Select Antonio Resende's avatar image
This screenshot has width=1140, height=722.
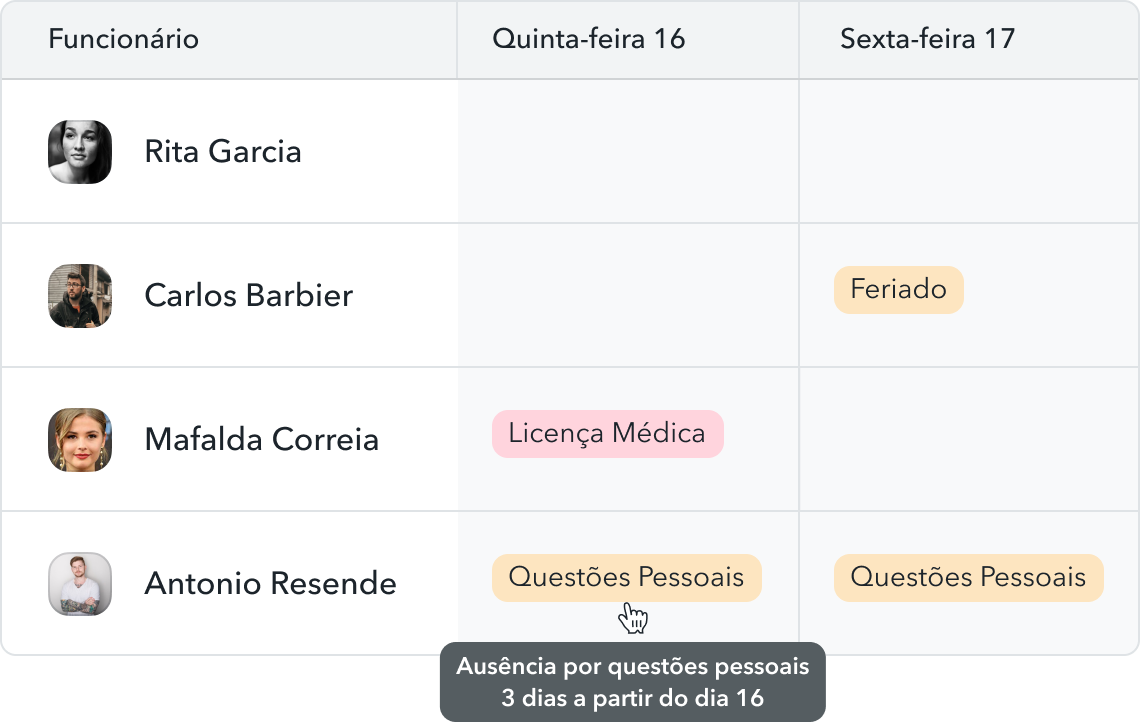[80, 584]
